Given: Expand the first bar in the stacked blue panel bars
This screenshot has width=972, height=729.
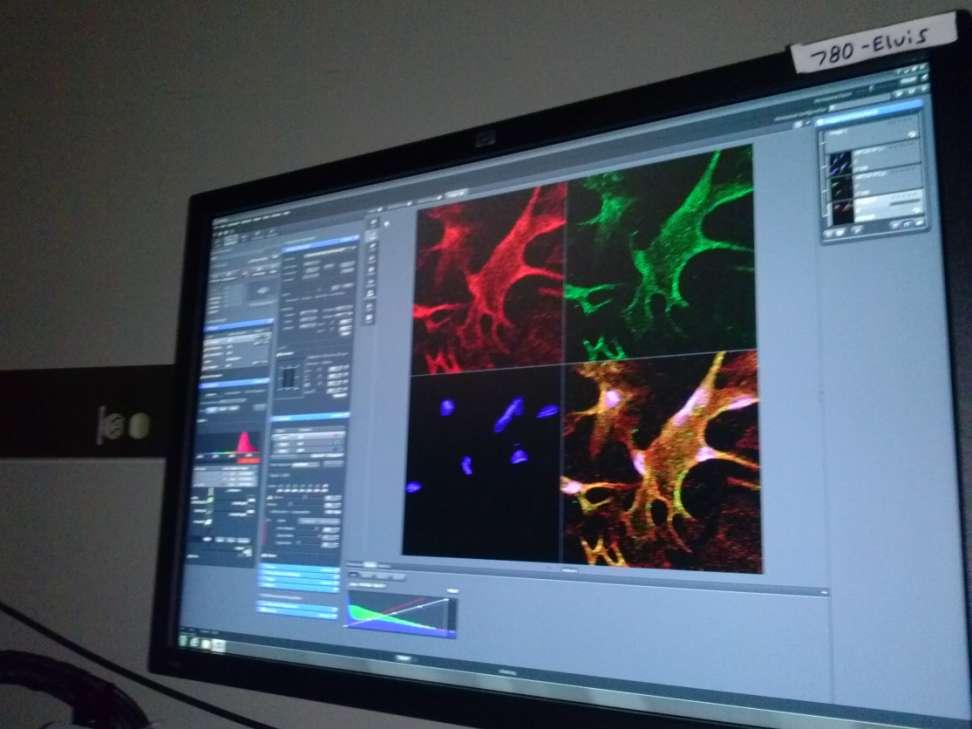Looking at the screenshot, I should click(299, 568).
